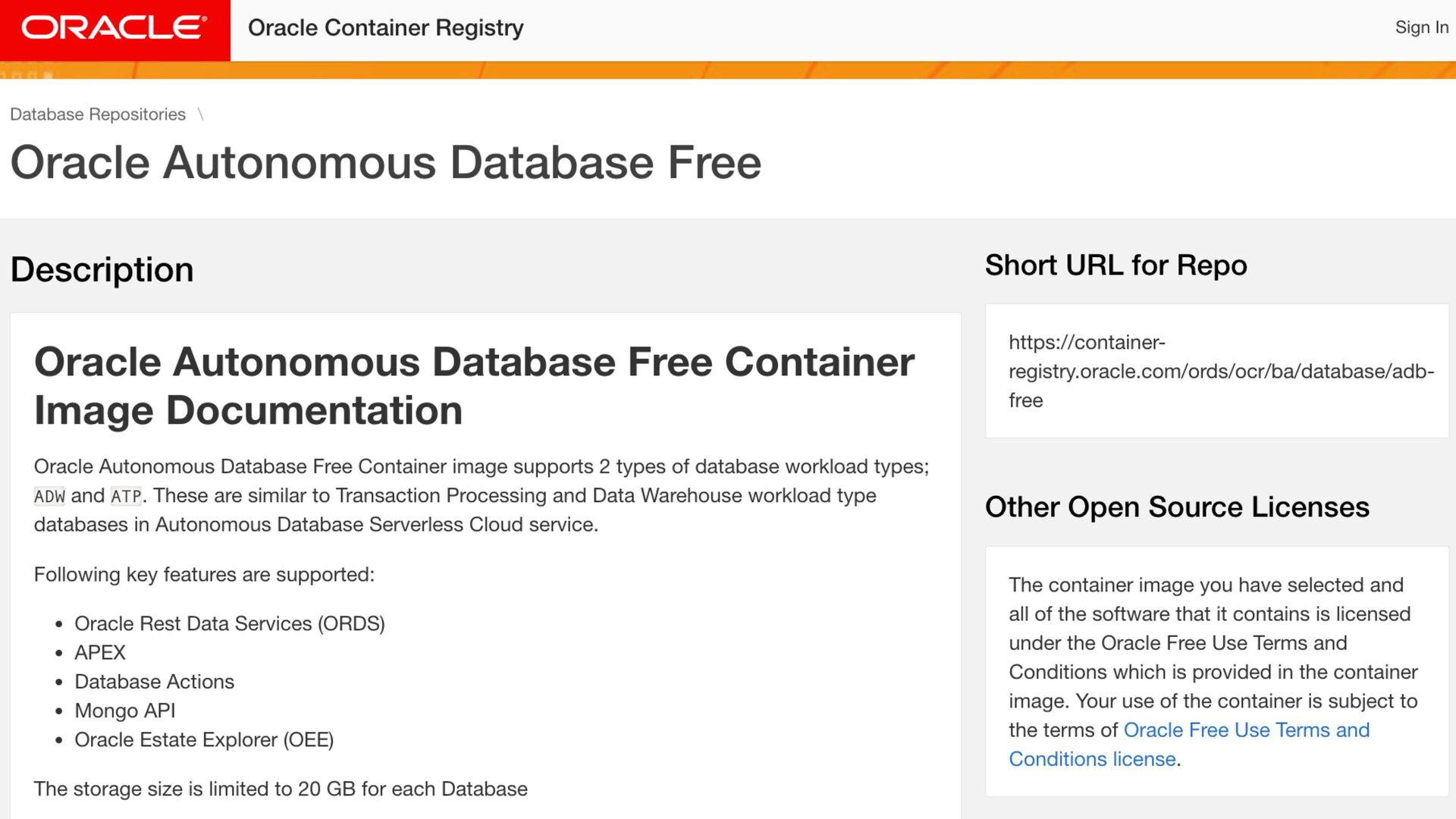This screenshot has width=1456, height=819.
Task: Click the Mongo API list item
Action: [x=124, y=711]
